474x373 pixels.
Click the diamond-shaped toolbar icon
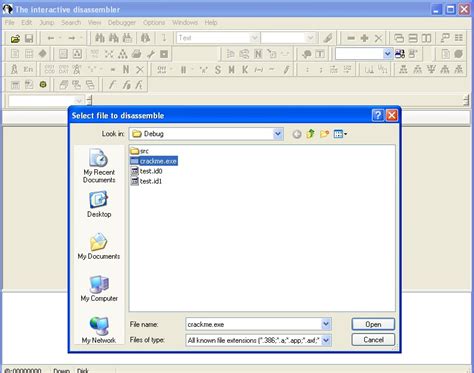pos(42,54)
